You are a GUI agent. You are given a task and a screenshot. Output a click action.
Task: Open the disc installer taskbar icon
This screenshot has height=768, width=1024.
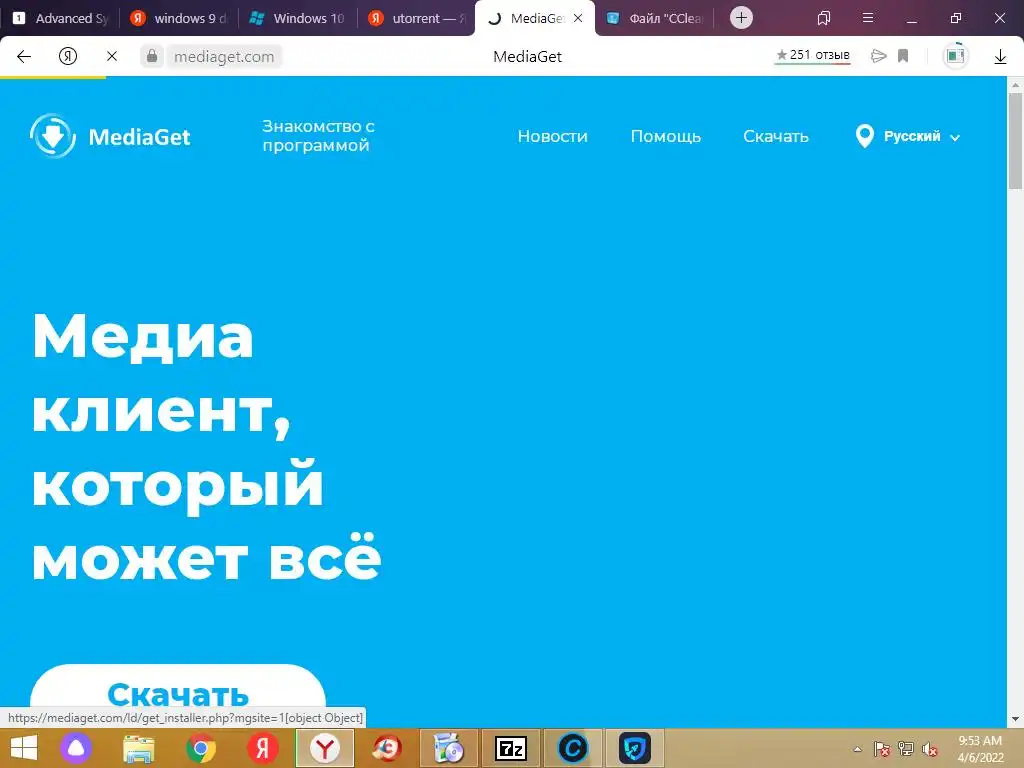tap(449, 748)
